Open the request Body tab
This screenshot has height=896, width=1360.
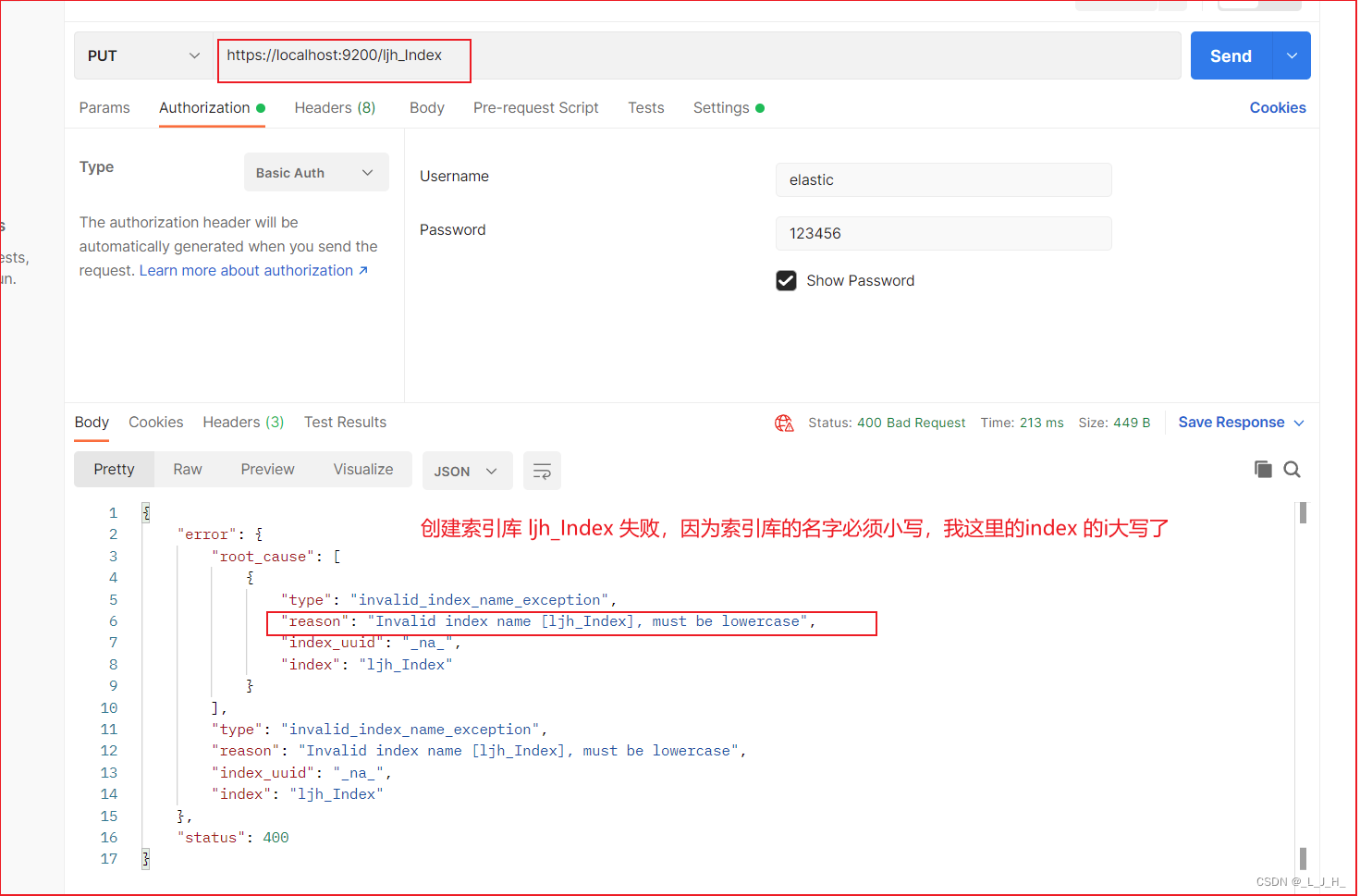427,108
